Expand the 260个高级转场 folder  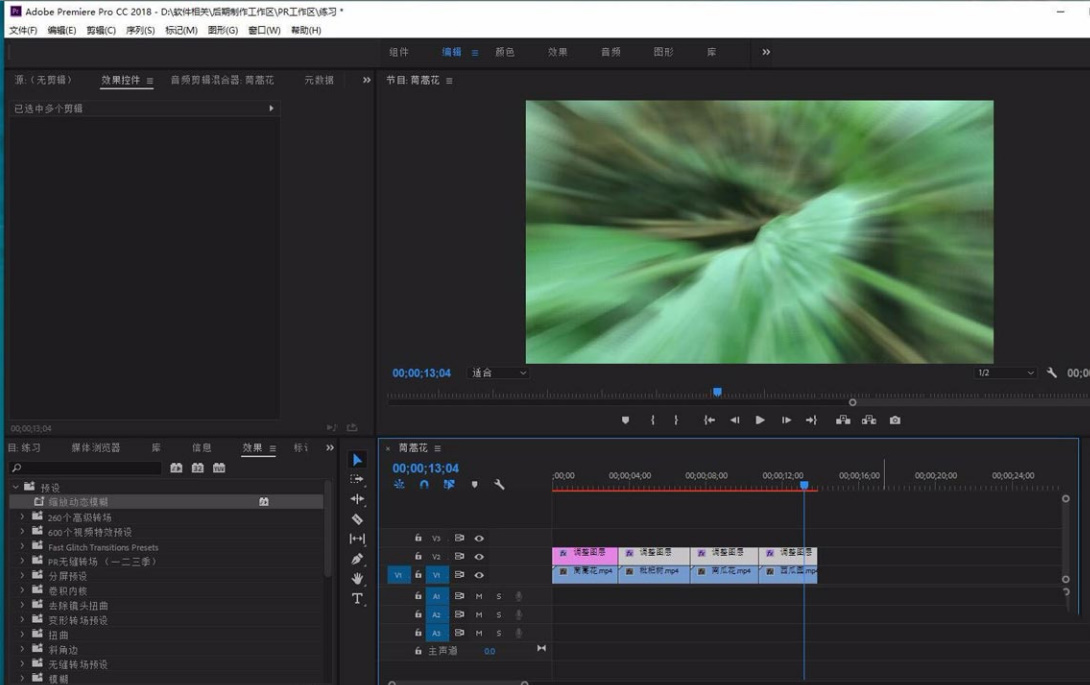(x=23, y=517)
